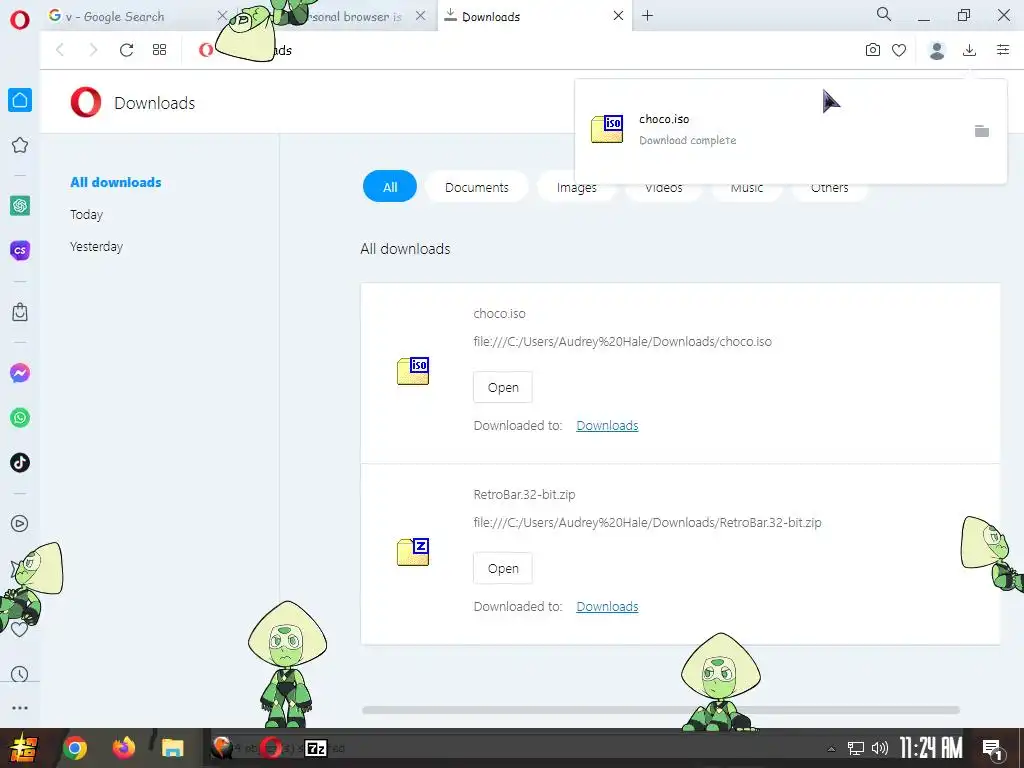The height and width of the screenshot is (768, 1024).
Task: Open the notification center icon
Action: [993, 749]
